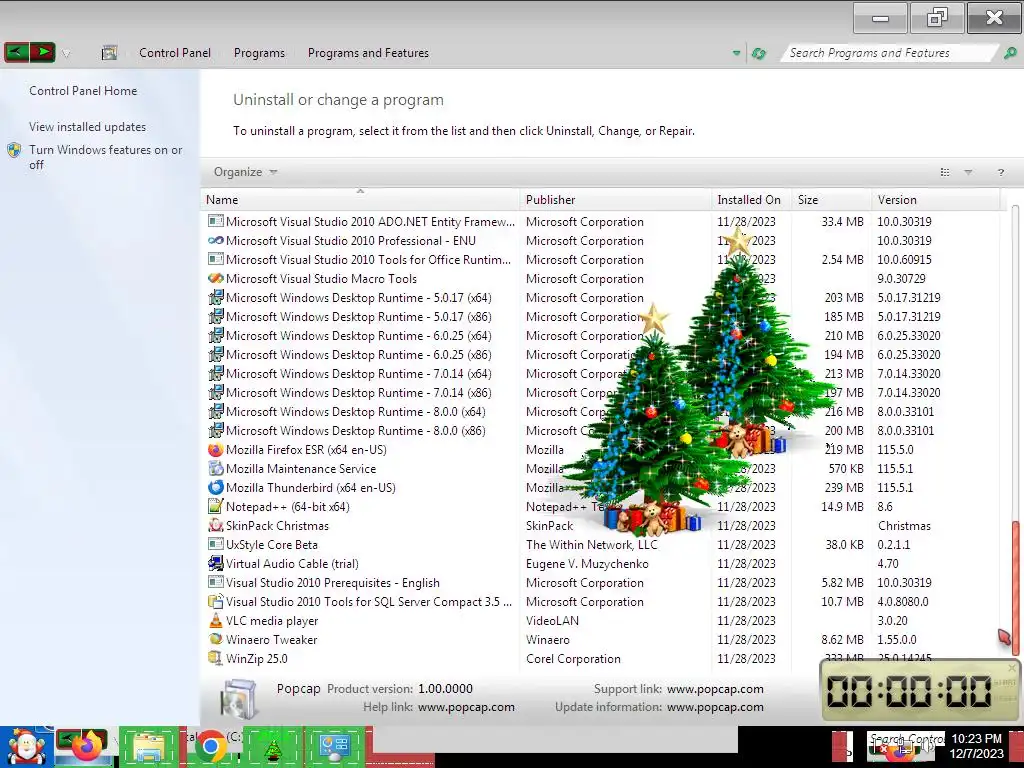This screenshot has height=768, width=1024.
Task: Sort by the Version column header
Action: (x=935, y=200)
